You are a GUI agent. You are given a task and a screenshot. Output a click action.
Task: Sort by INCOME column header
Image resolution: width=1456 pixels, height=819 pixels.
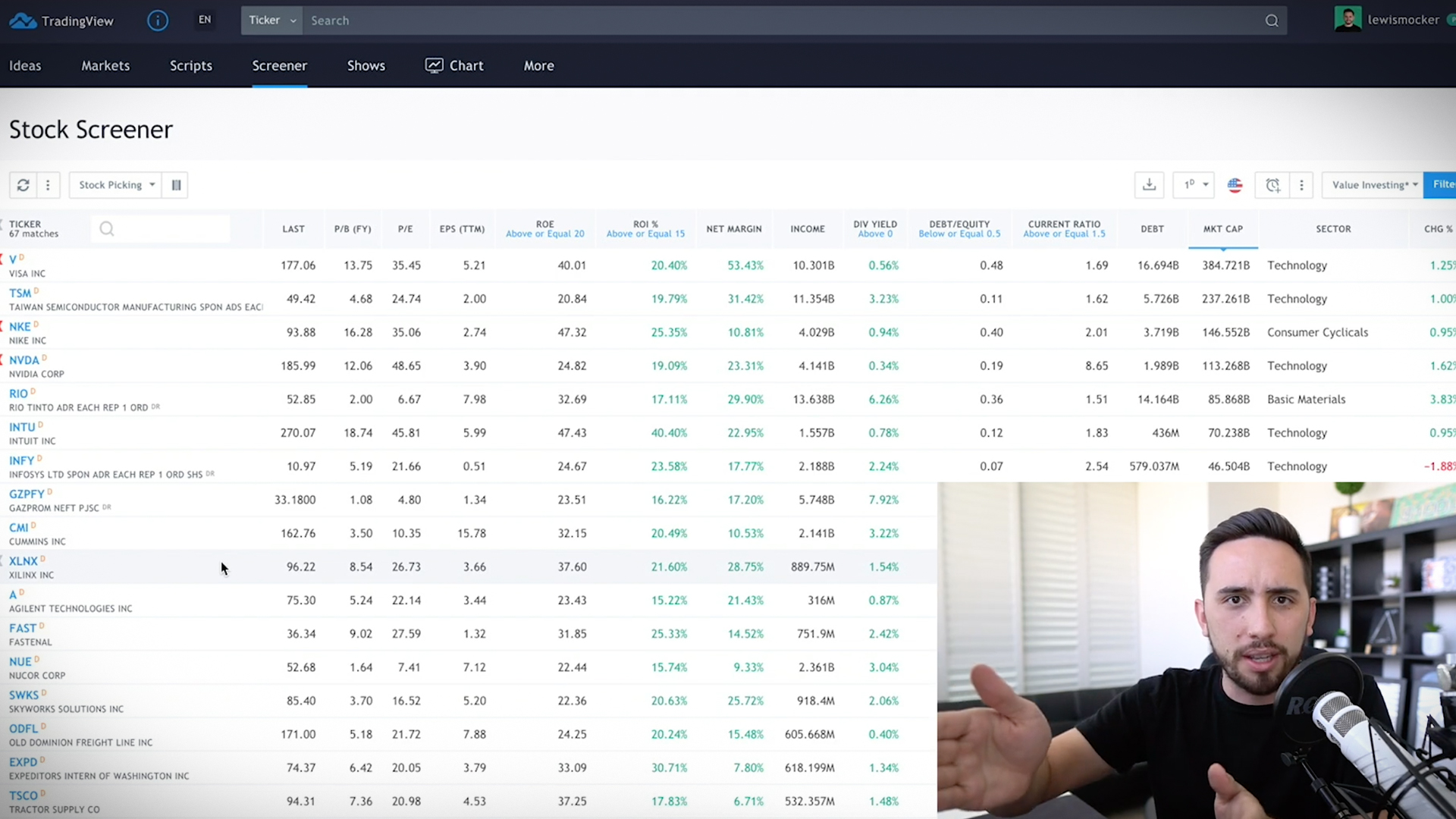coord(808,229)
